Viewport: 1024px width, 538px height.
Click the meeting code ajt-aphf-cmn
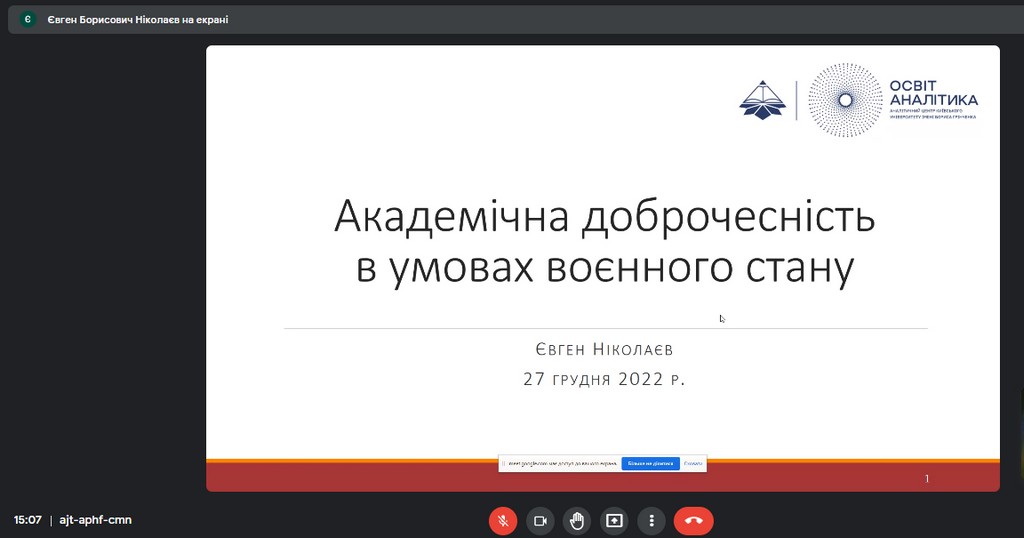(95, 520)
